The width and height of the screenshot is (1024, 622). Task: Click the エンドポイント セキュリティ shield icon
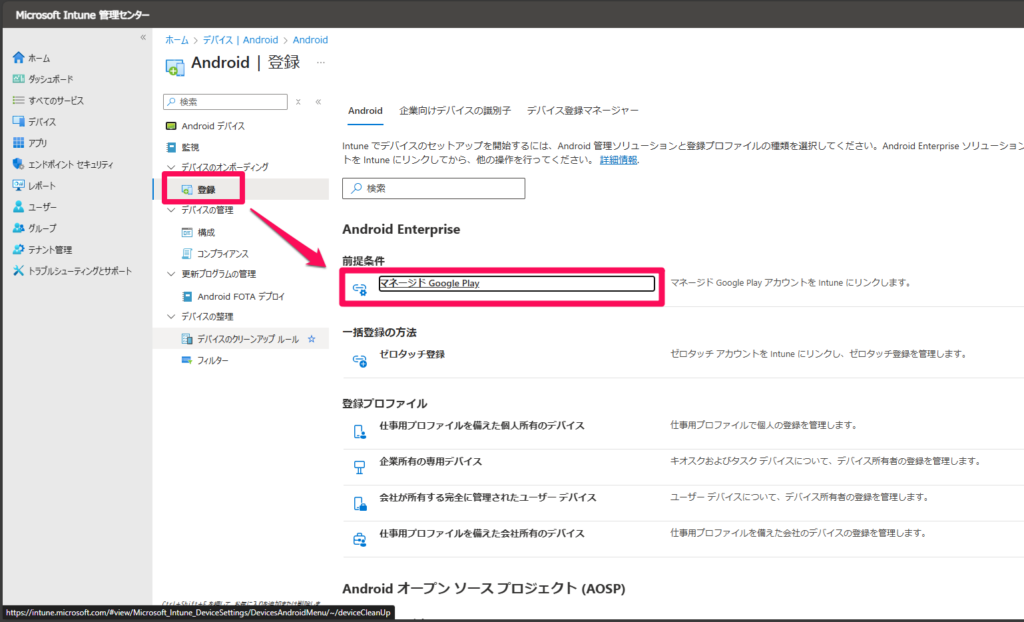18,164
